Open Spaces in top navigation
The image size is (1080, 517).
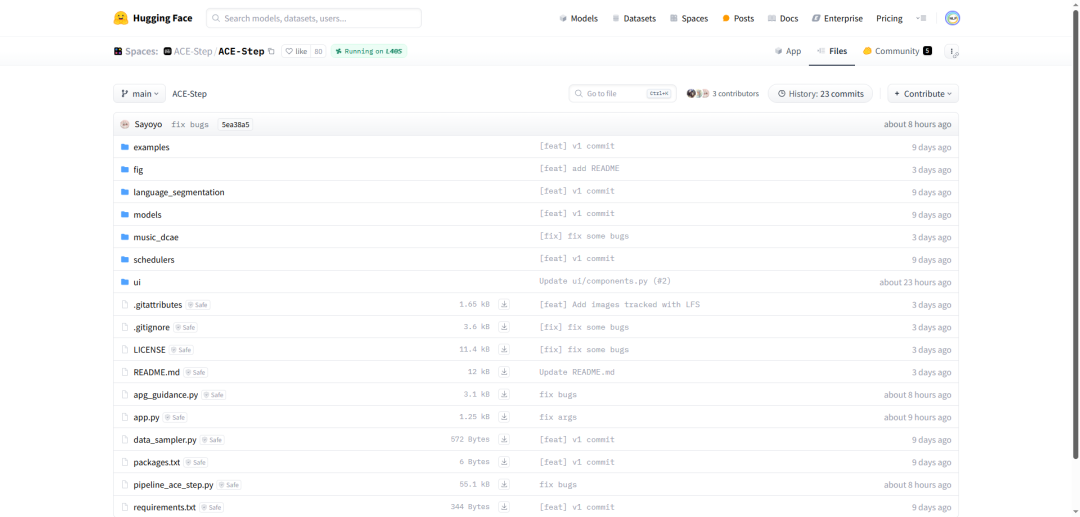689,19
